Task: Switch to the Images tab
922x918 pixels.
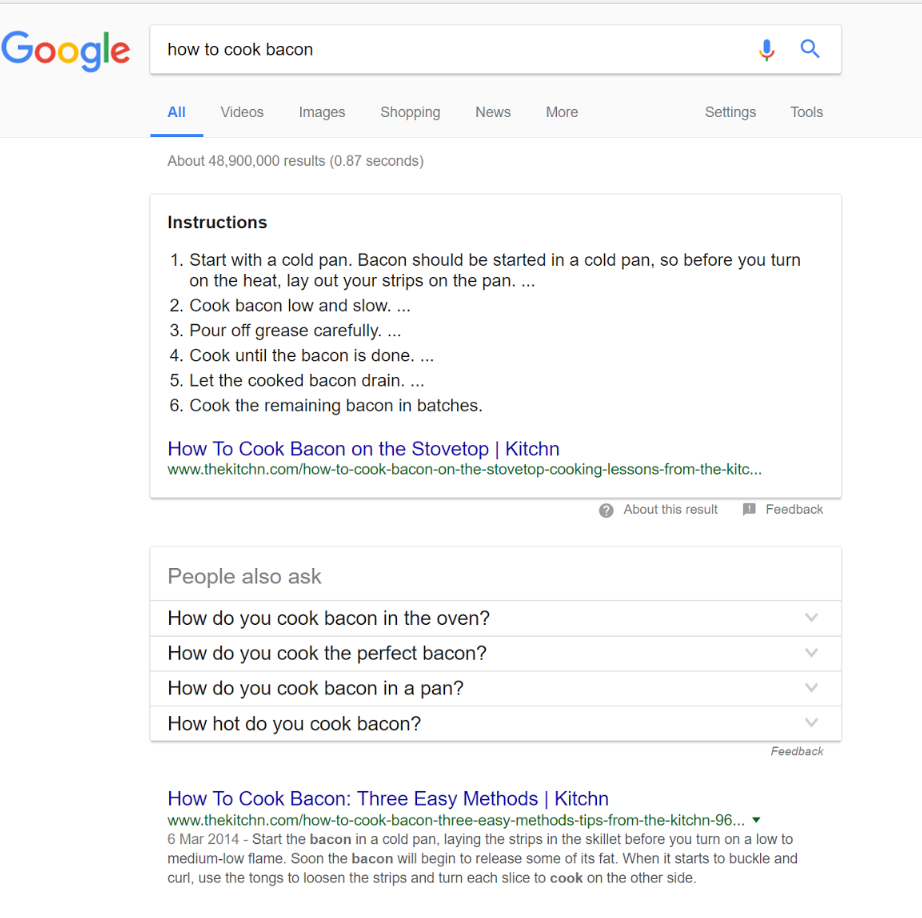Action: [x=322, y=112]
